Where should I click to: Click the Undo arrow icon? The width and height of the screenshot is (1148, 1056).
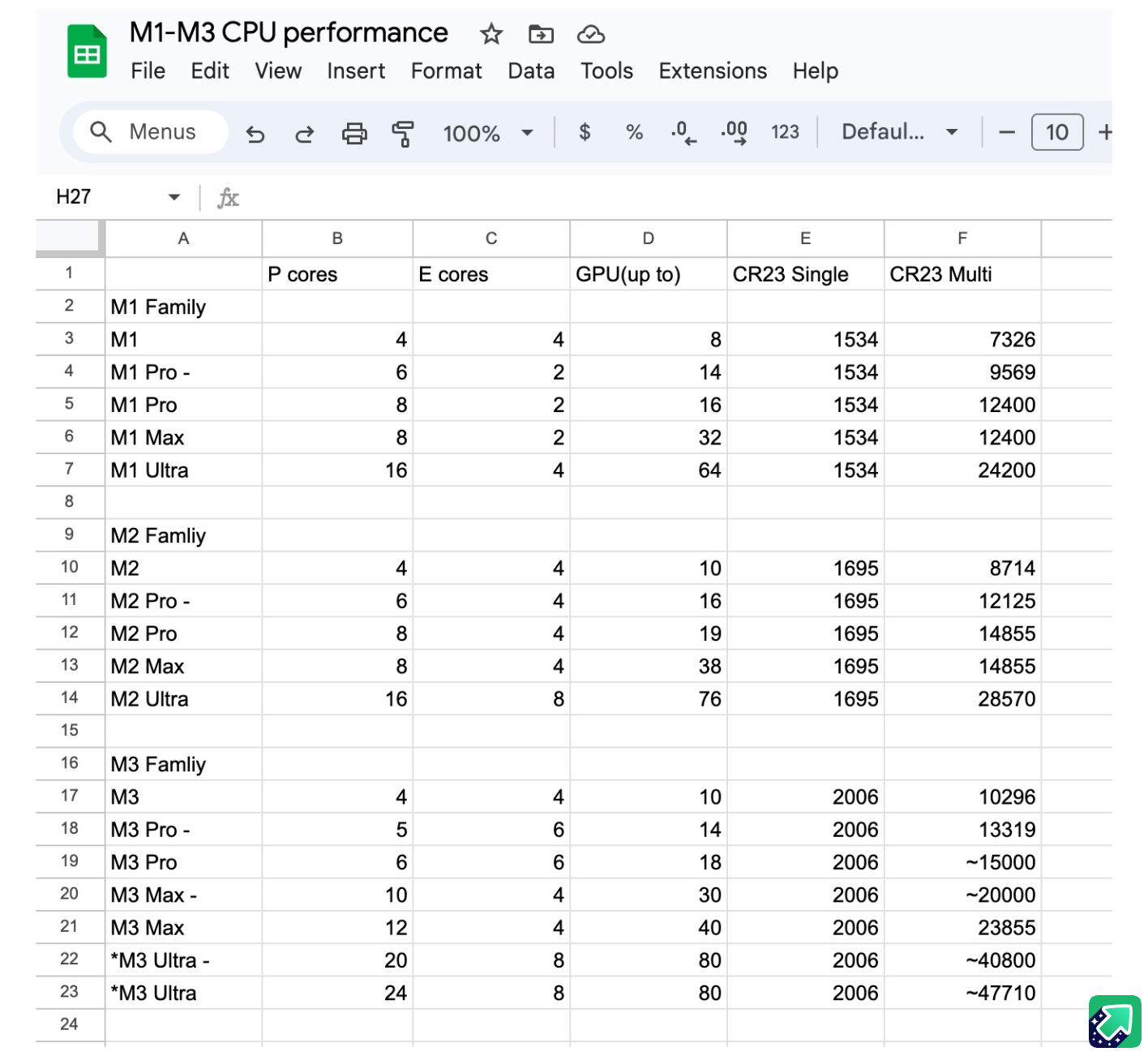click(255, 133)
